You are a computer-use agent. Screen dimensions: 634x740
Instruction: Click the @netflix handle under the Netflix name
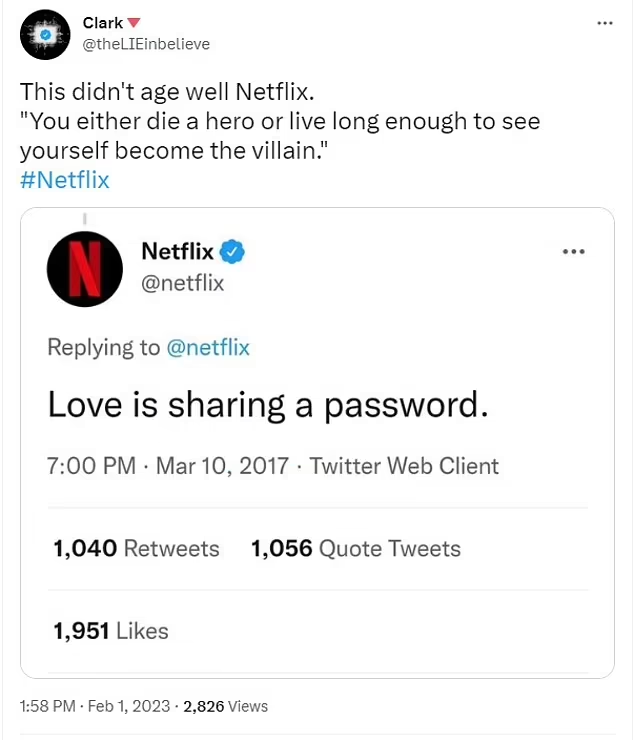coord(183,284)
